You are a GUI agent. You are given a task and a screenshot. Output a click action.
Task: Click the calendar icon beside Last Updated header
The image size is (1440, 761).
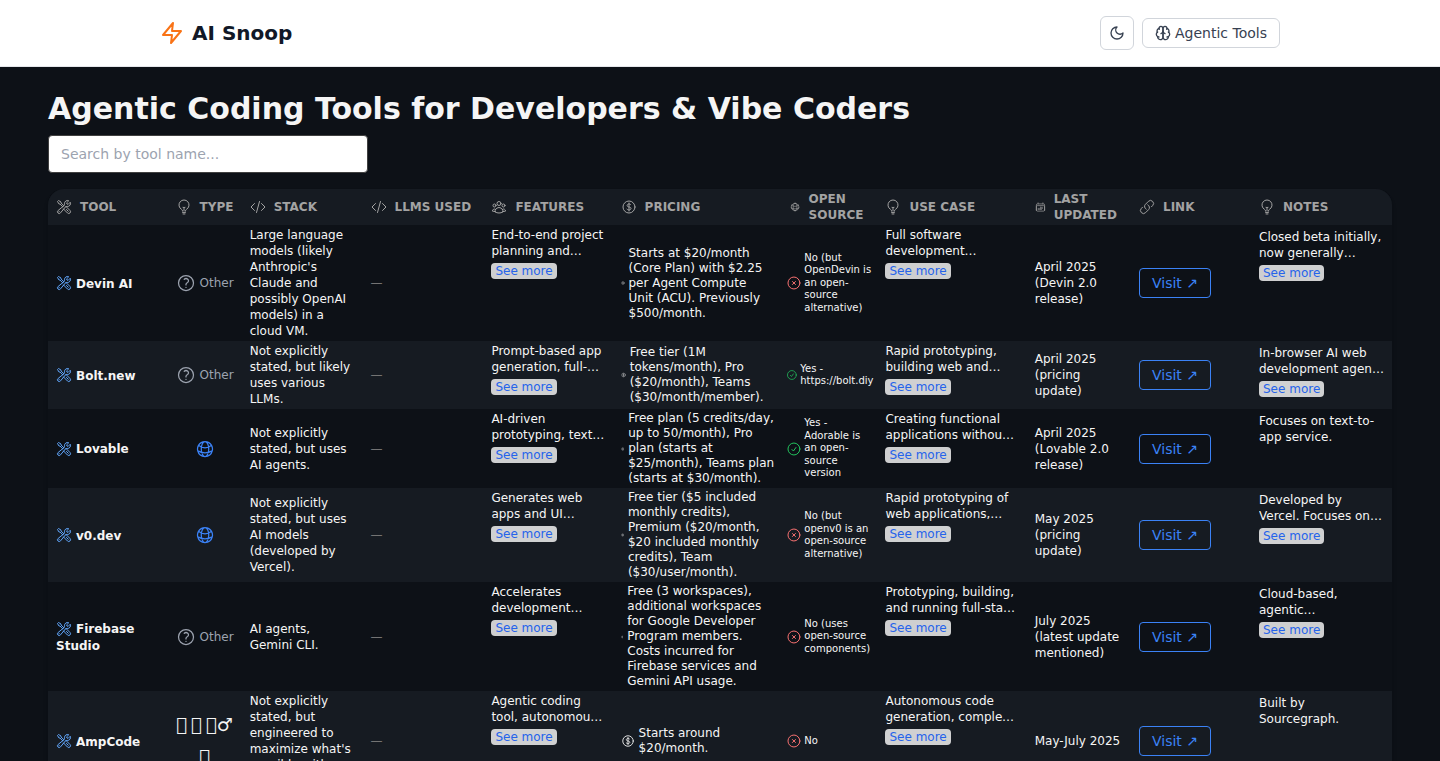tap(1040, 207)
